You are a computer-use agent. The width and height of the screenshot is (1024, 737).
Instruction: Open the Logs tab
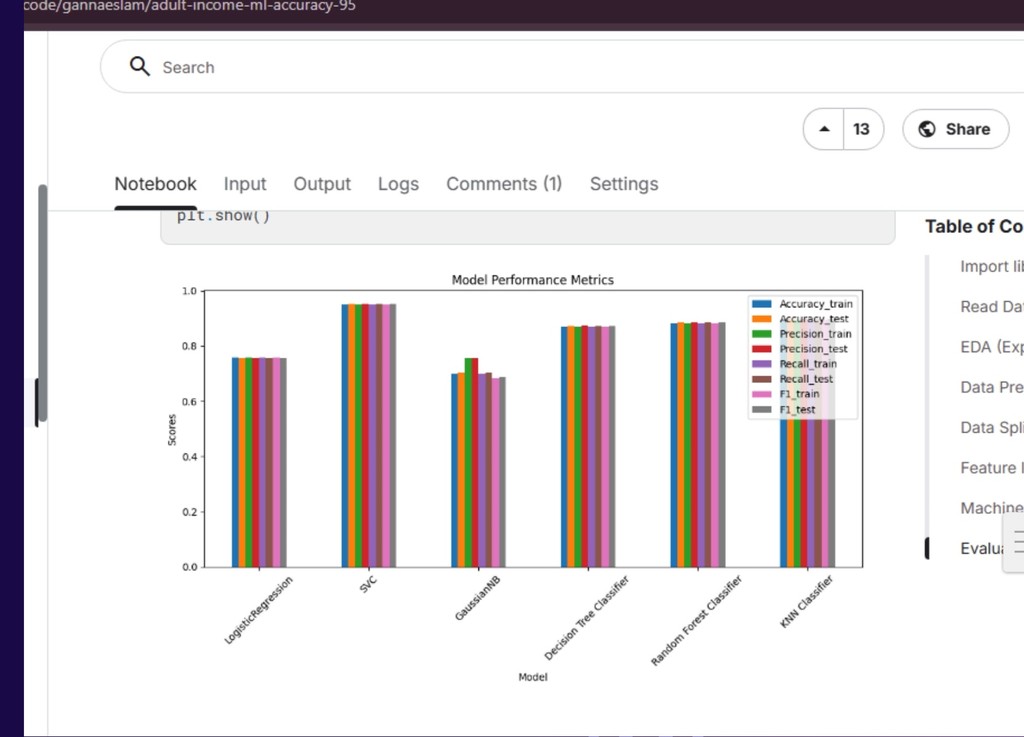(398, 184)
